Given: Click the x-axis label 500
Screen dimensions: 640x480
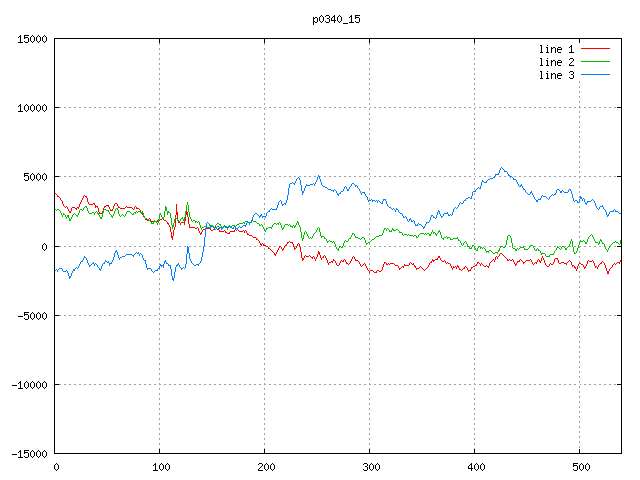Looking at the screenshot, I should (581, 467).
